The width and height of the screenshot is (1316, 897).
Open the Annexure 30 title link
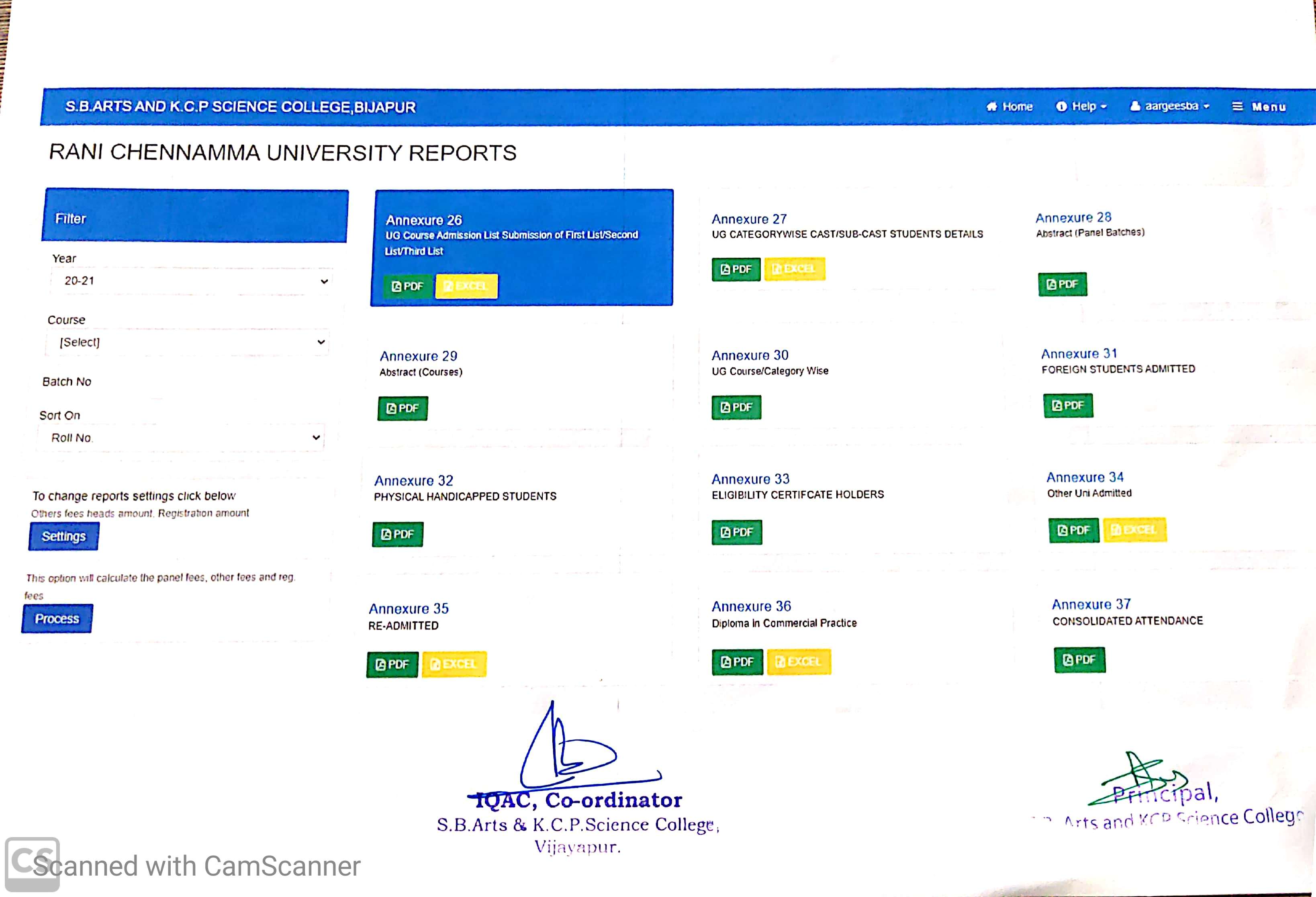(749, 355)
